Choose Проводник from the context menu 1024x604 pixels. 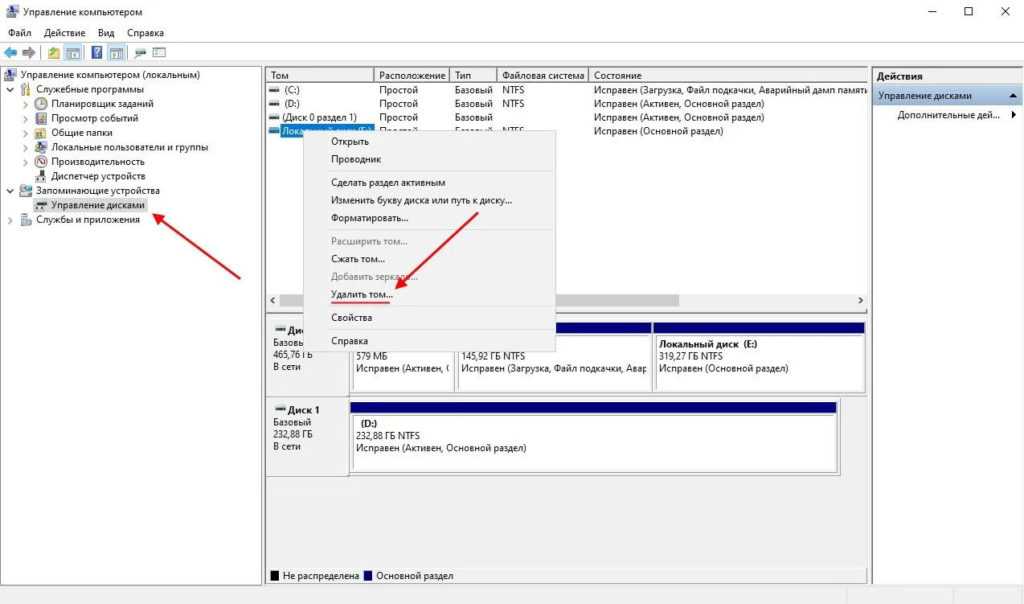tap(430, 159)
